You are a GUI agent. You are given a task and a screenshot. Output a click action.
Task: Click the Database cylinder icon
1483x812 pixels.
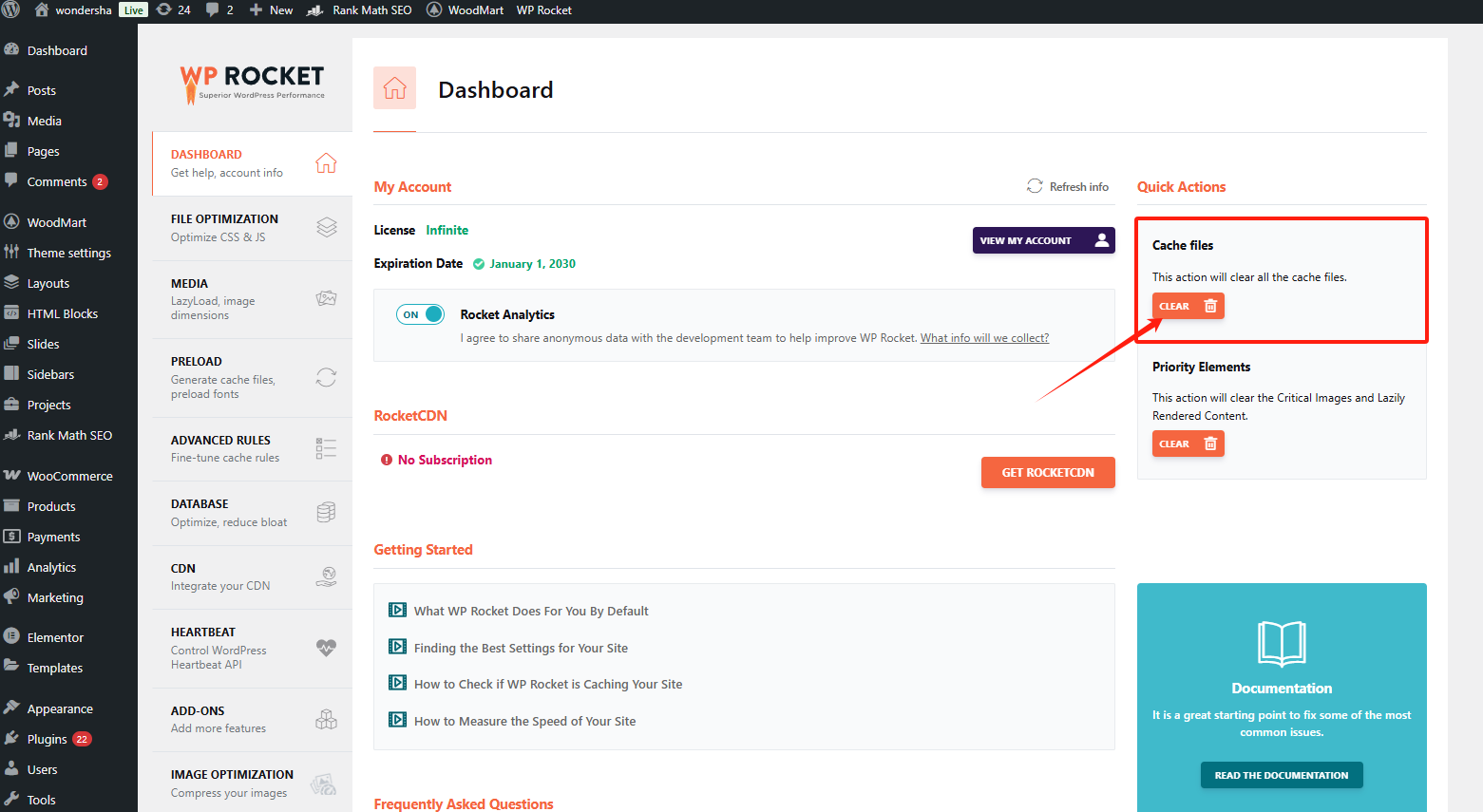point(326,513)
